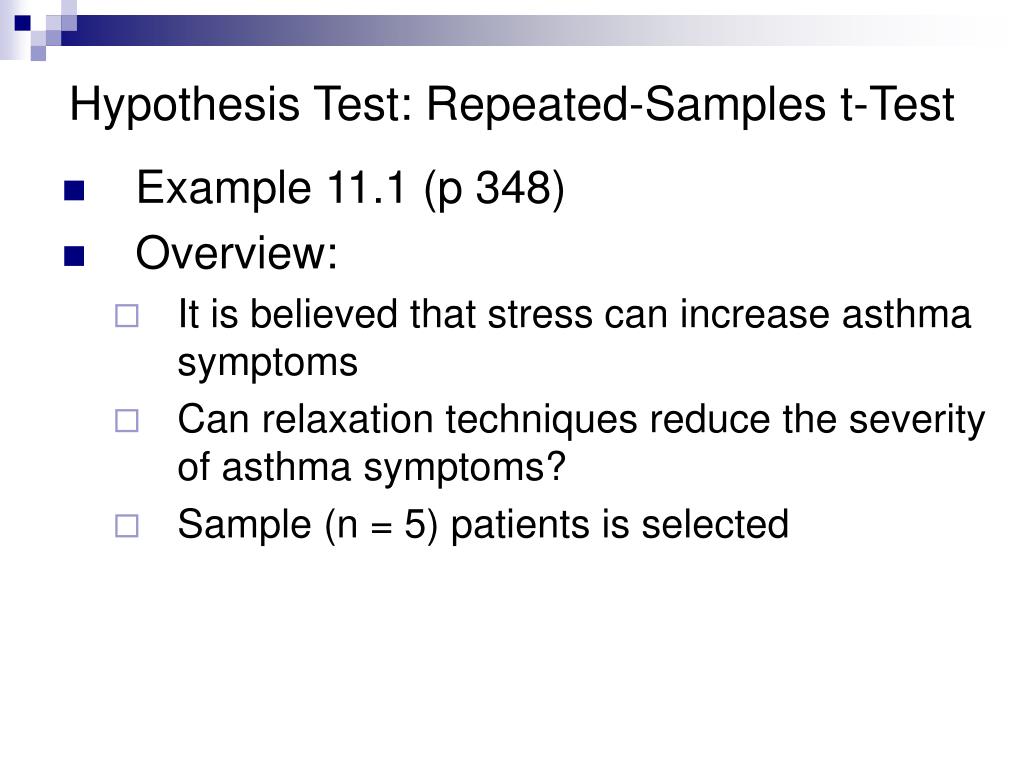This screenshot has width=1024, height=768.
Task: Select the hollow bullet before 'Can relaxation techniques'
Action: pos(127,421)
